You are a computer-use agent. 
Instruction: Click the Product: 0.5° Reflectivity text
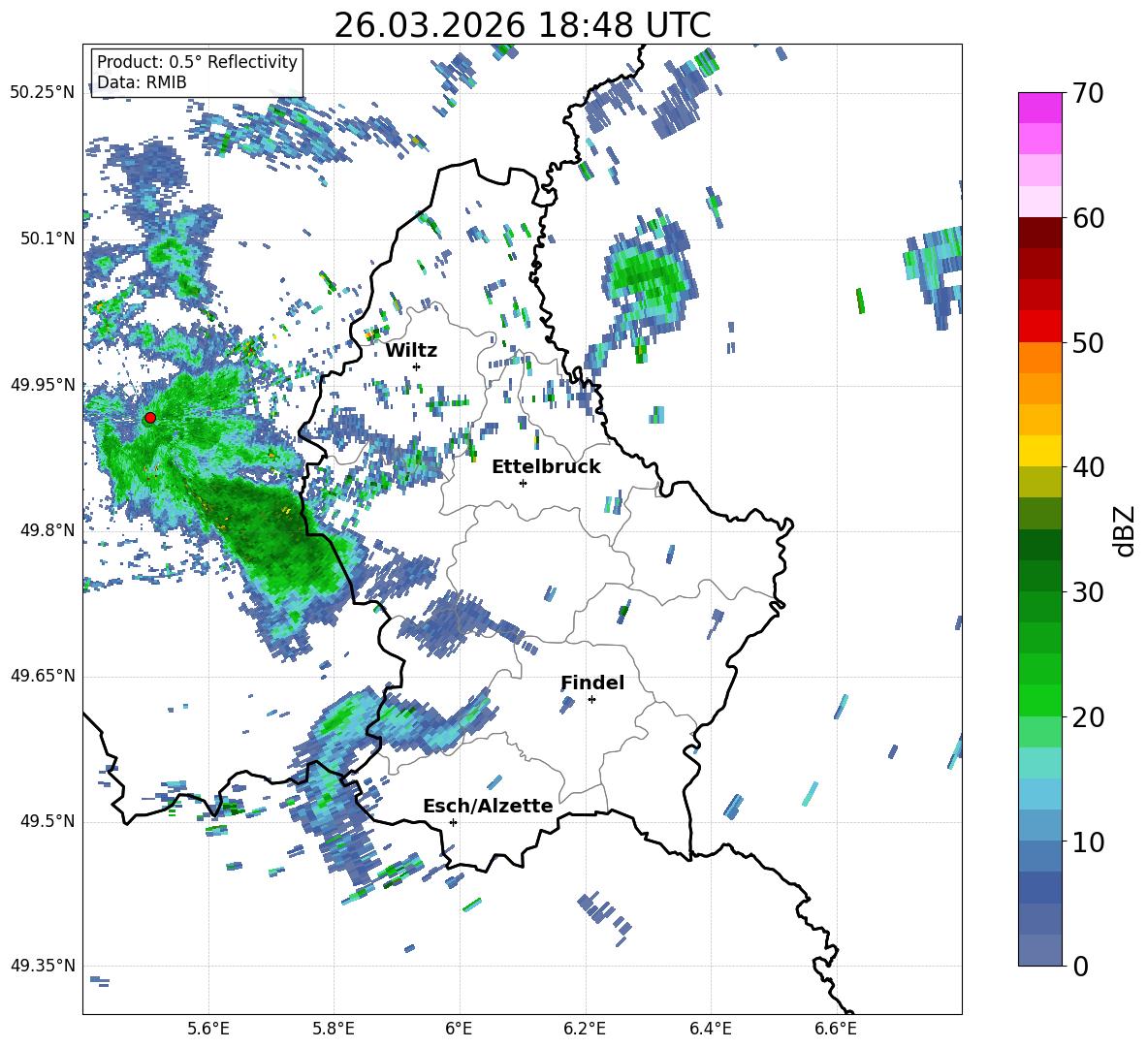click(197, 61)
